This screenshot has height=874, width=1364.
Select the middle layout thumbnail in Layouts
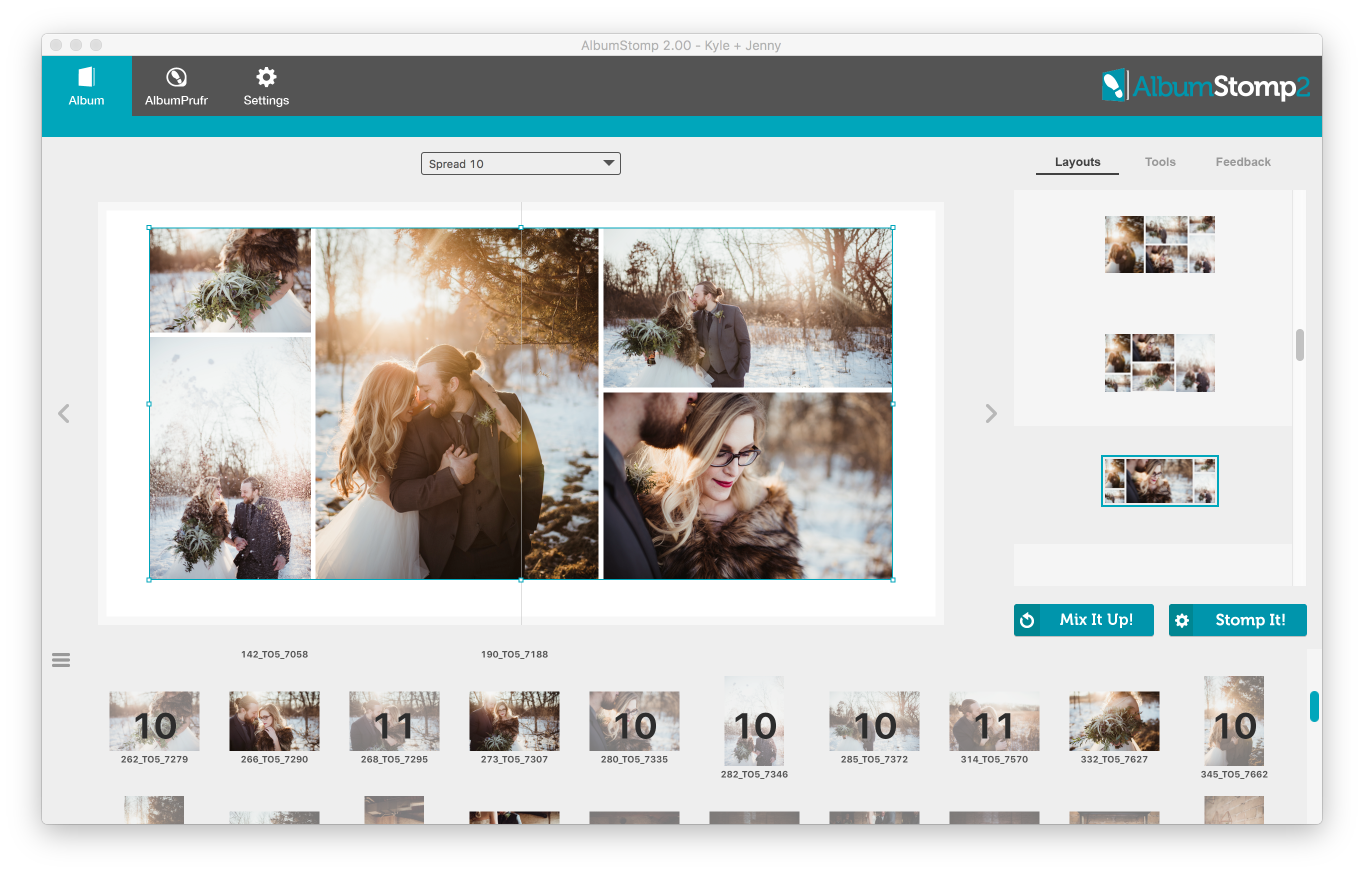(x=1160, y=363)
